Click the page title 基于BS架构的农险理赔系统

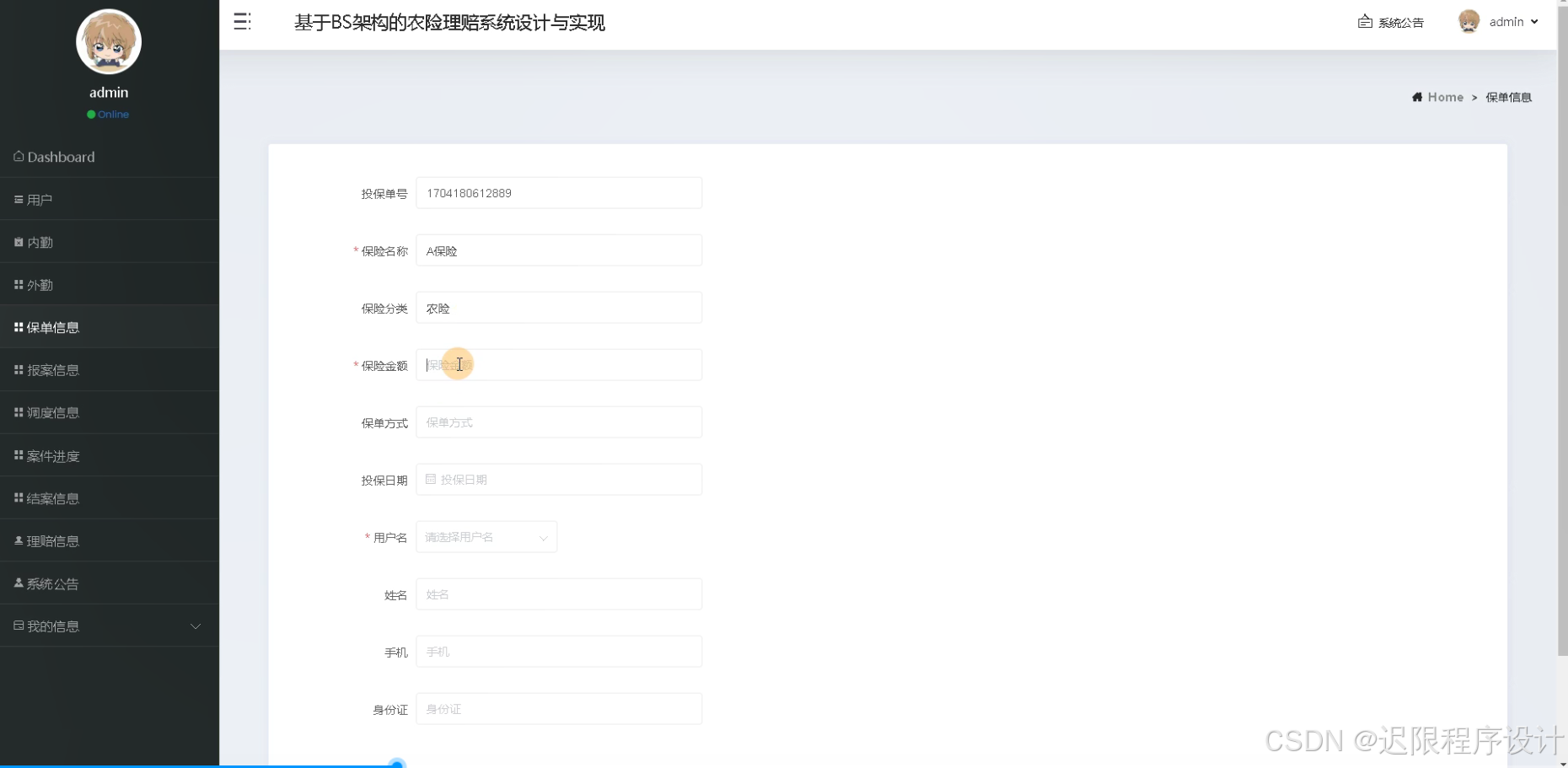(449, 23)
